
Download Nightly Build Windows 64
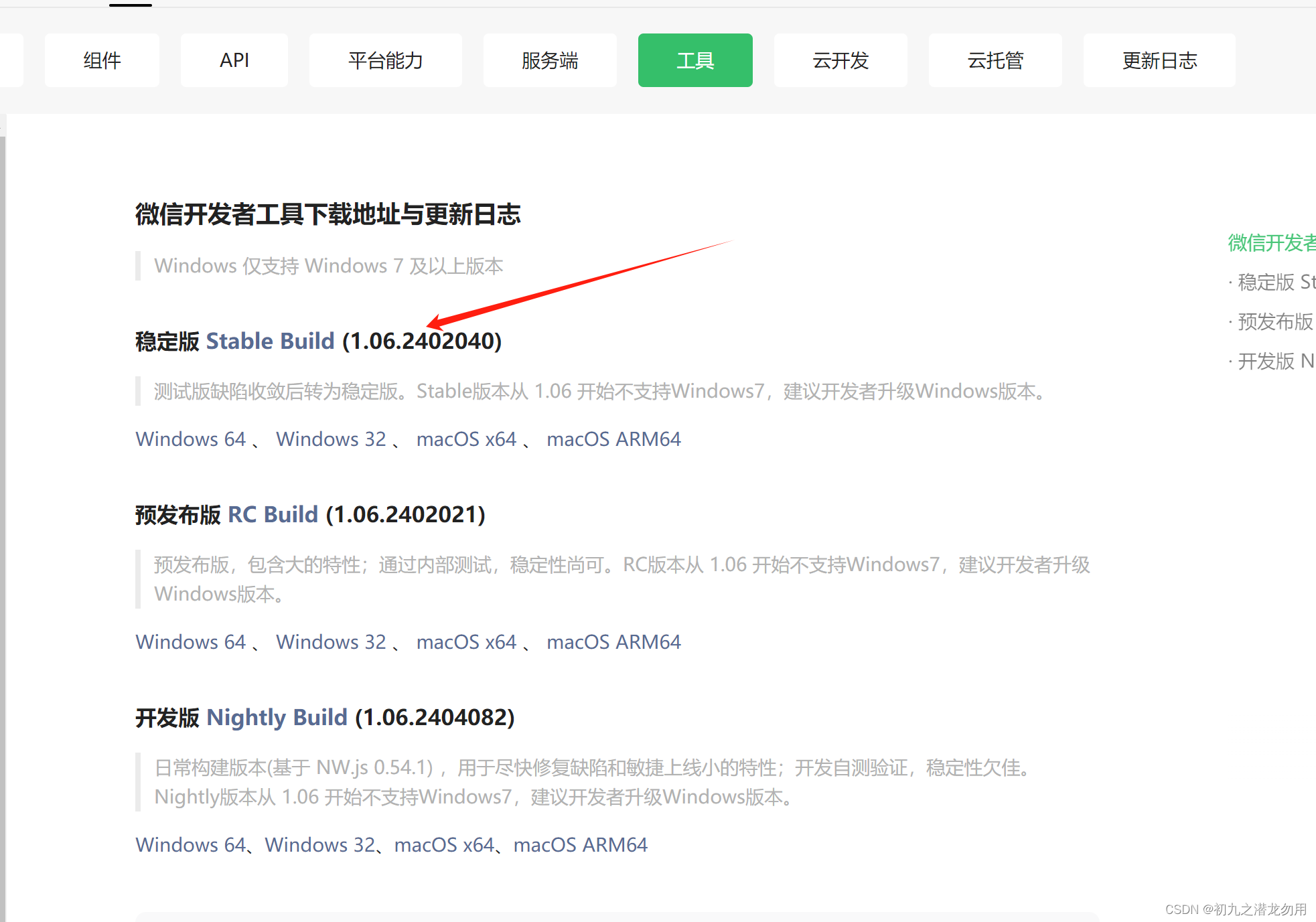pos(190,845)
